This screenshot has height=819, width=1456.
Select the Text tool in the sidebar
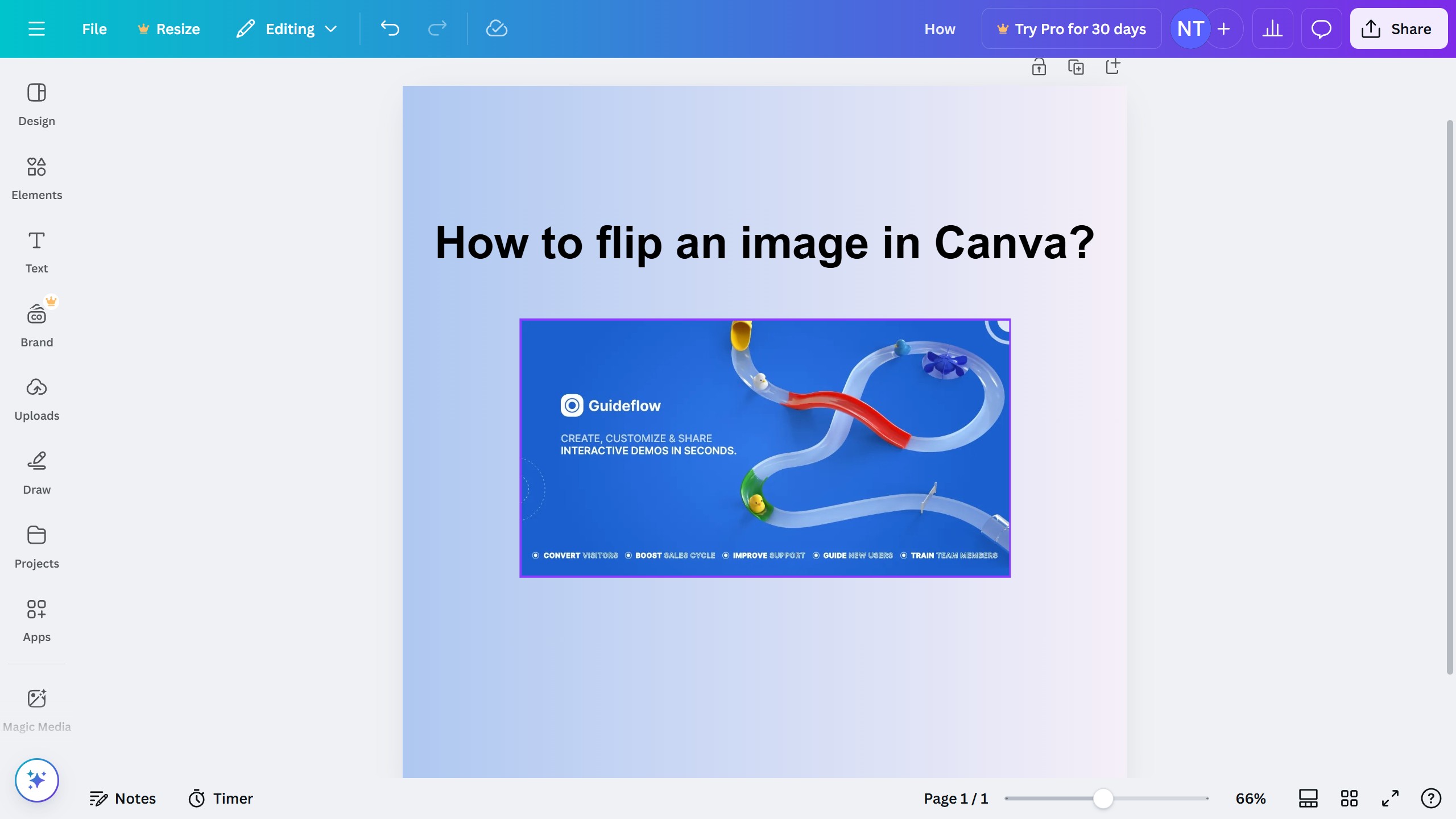click(x=36, y=250)
